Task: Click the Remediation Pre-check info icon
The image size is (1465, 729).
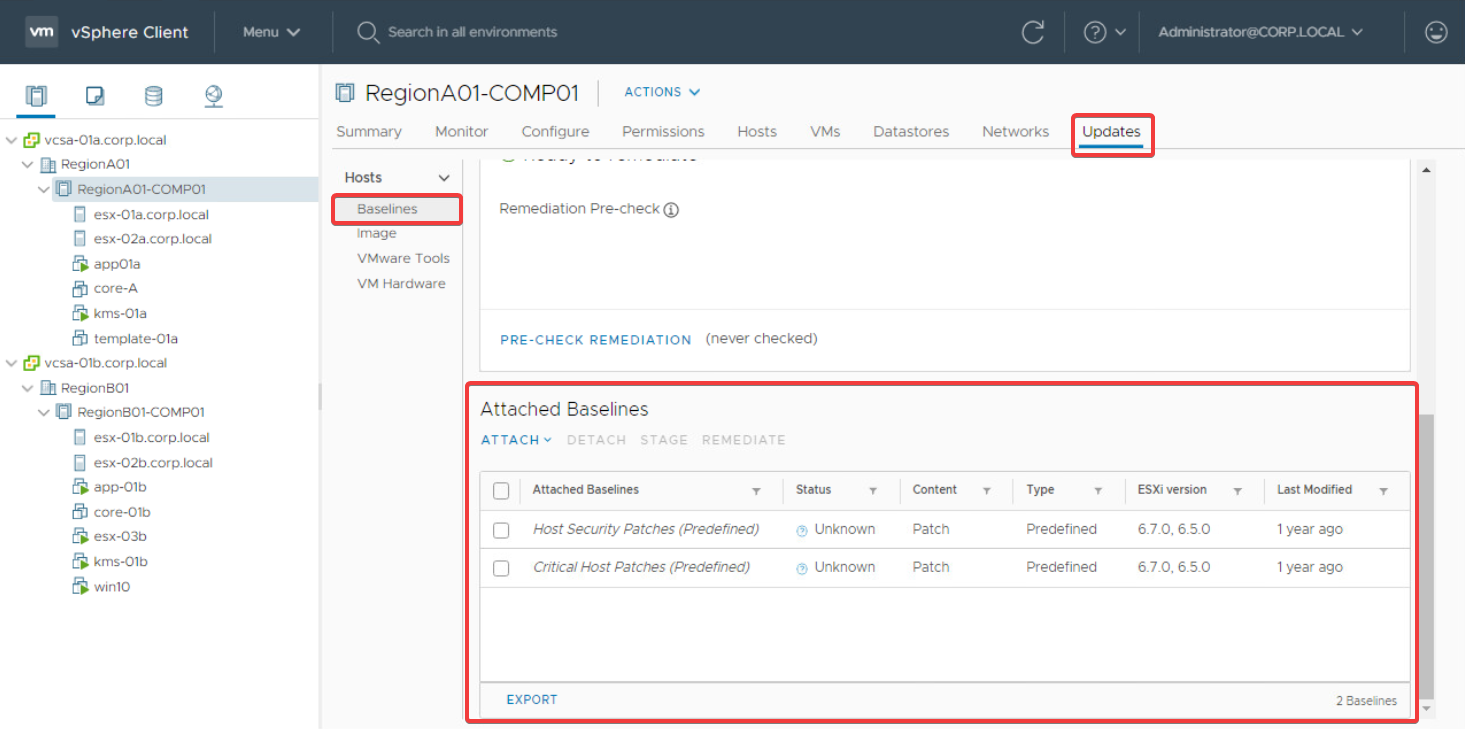Action: coord(671,210)
